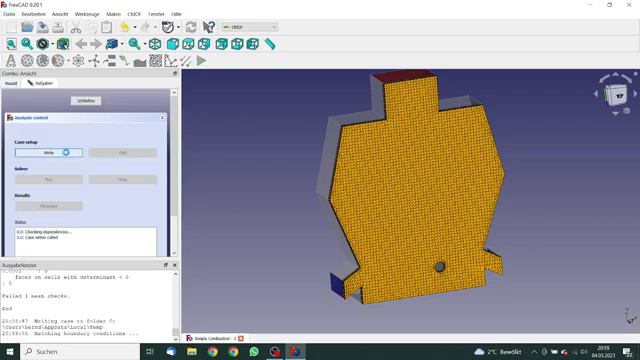Select the Front view cube icon
Viewport: 640px width, 360px height.
click(173, 44)
